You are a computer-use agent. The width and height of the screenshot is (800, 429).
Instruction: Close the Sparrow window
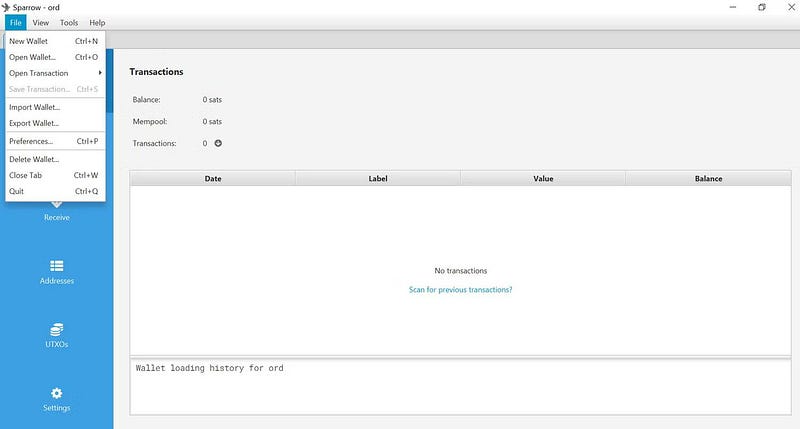coord(791,7)
